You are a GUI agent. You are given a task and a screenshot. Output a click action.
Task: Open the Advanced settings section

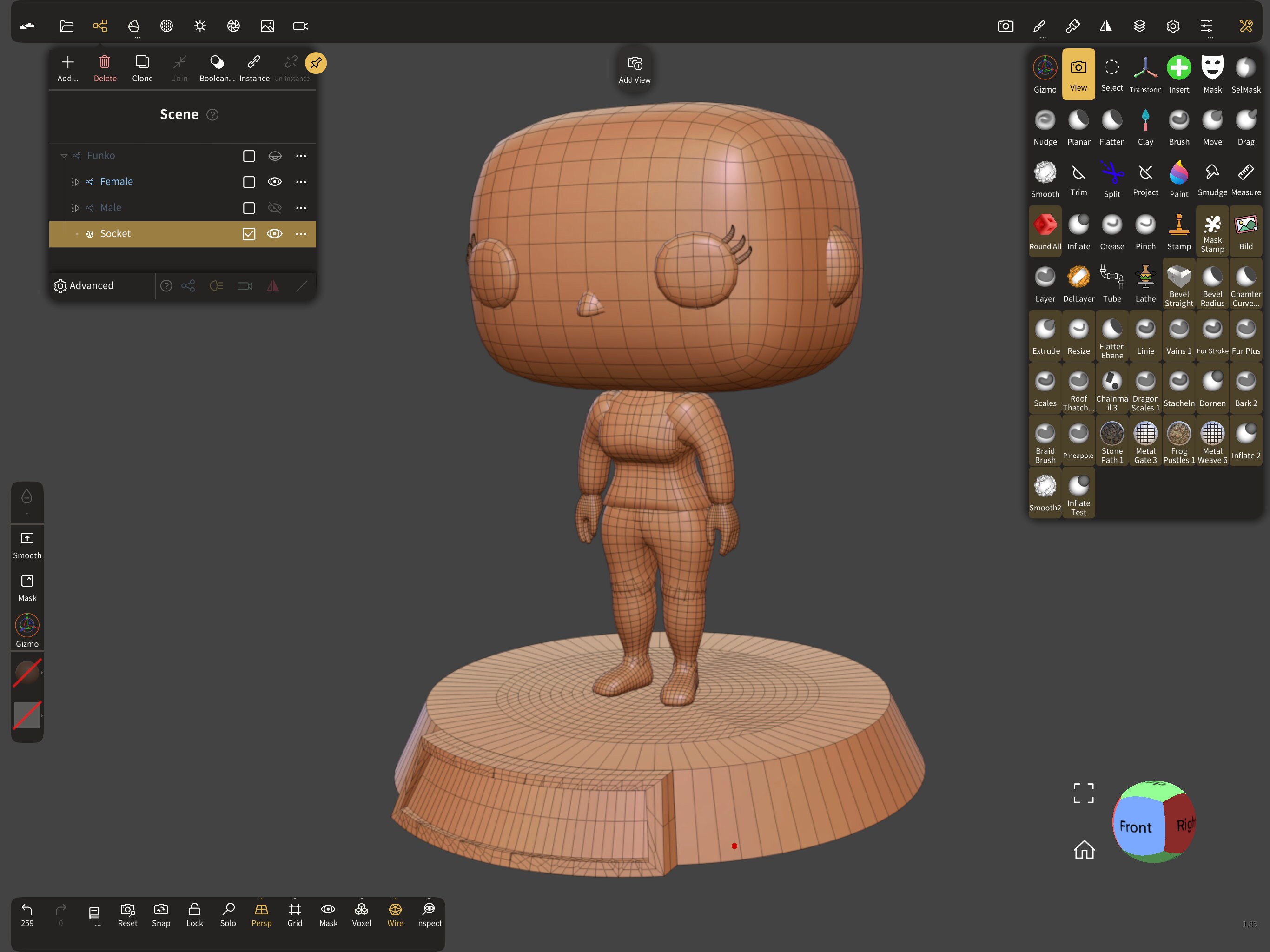pyautogui.click(x=84, y=285)
